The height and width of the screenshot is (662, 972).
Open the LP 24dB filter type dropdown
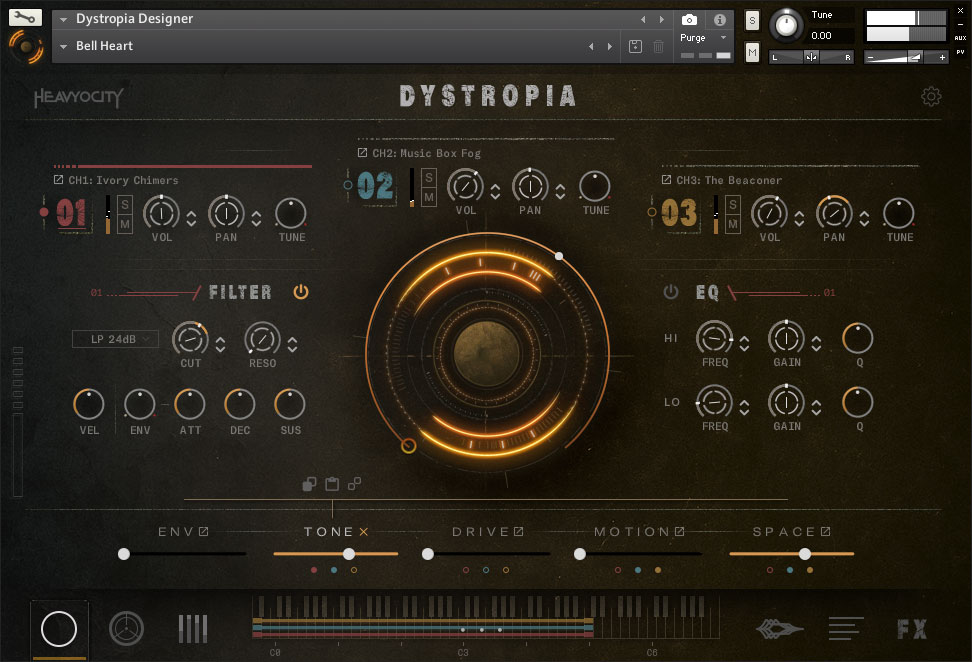[x=115, y=339]
